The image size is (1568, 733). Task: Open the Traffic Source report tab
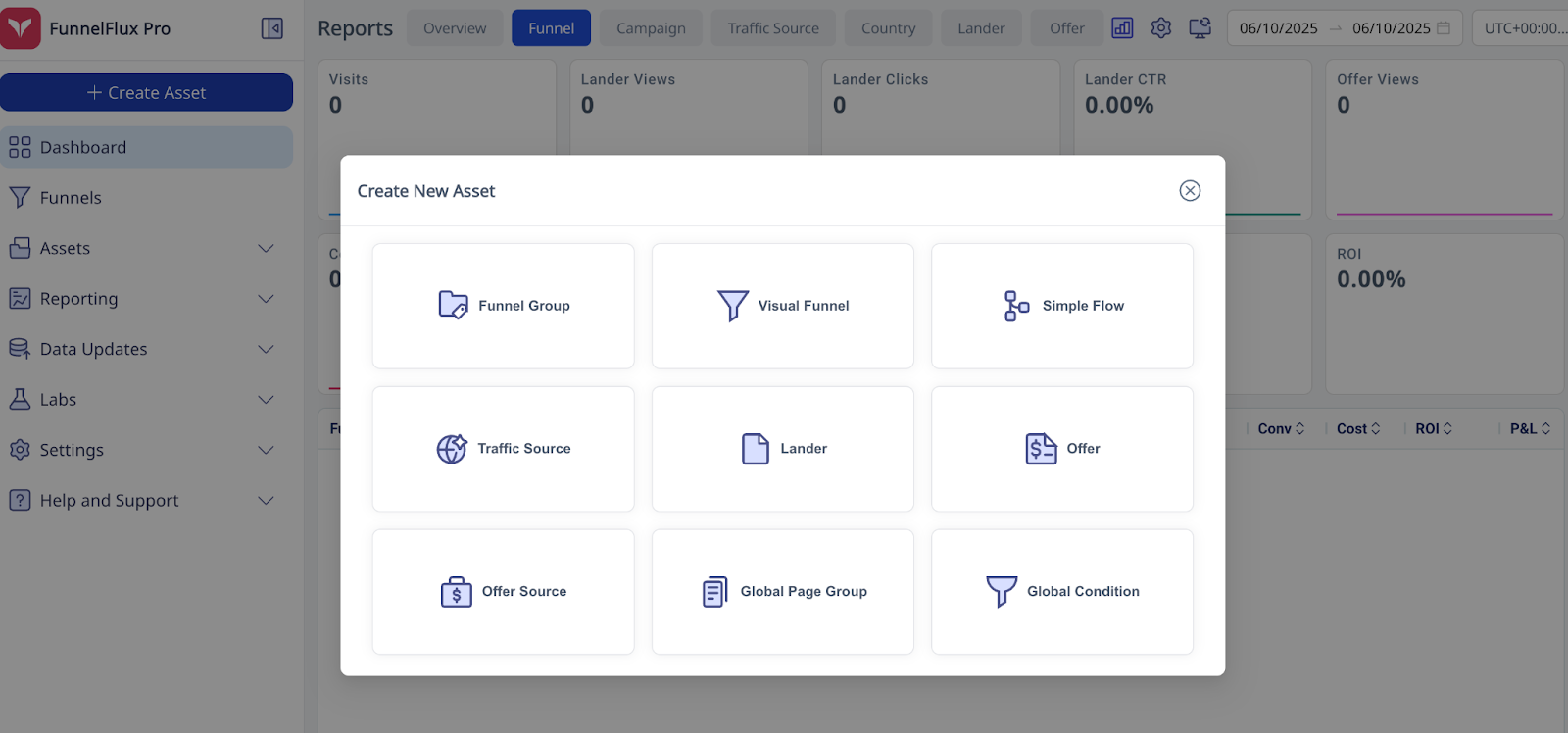[x=773, y=28]
